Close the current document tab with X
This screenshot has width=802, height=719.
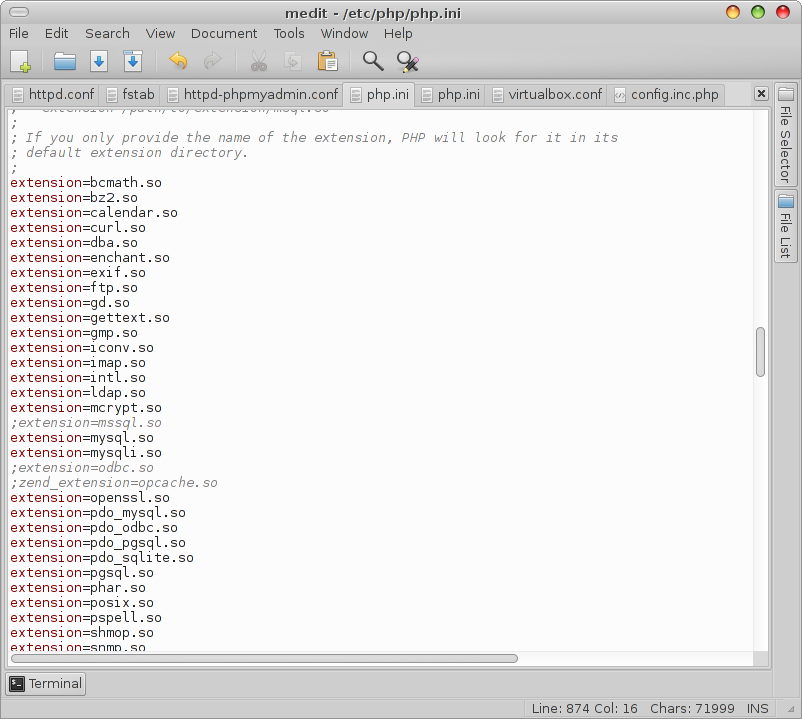point(761,94)
